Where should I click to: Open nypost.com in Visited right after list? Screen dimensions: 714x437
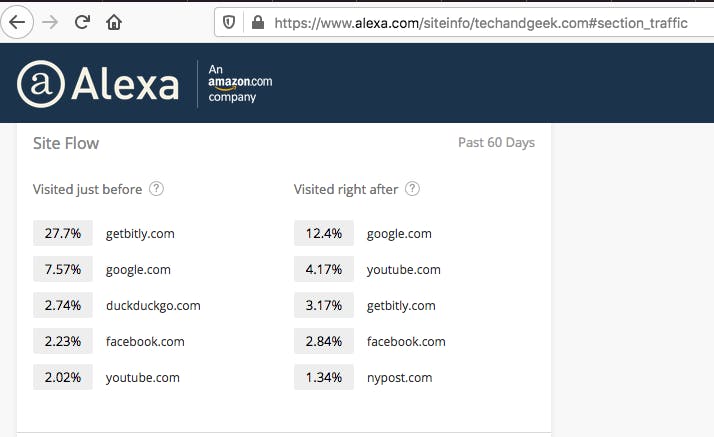click(399, 377)
